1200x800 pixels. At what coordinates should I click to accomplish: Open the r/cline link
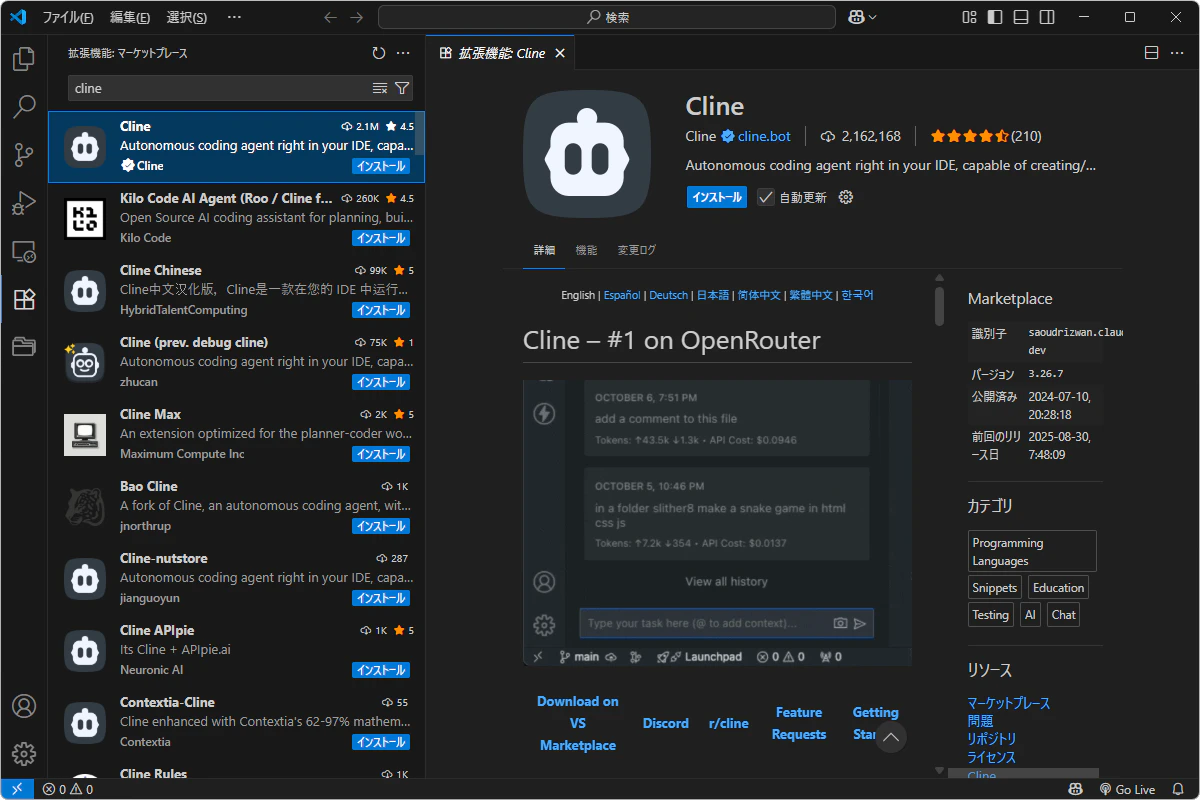coord(729,723)
